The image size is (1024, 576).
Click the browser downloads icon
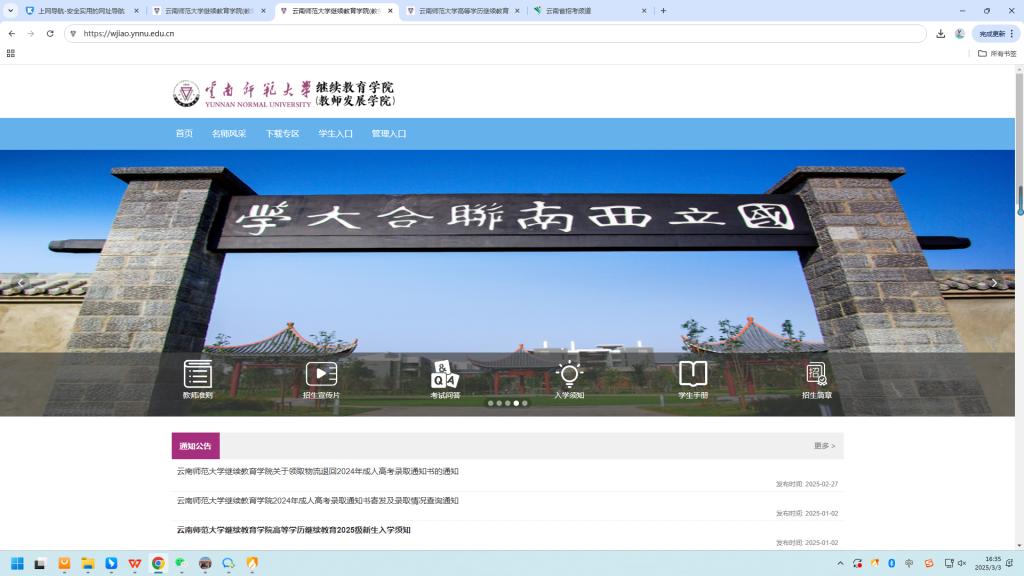coord(940,33)
